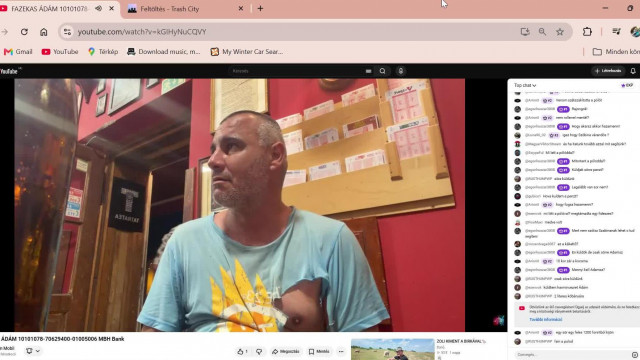Screen dimensions: 640x360
Task: Open the browser extensions puzzle icon
Action: click(587, 32)
